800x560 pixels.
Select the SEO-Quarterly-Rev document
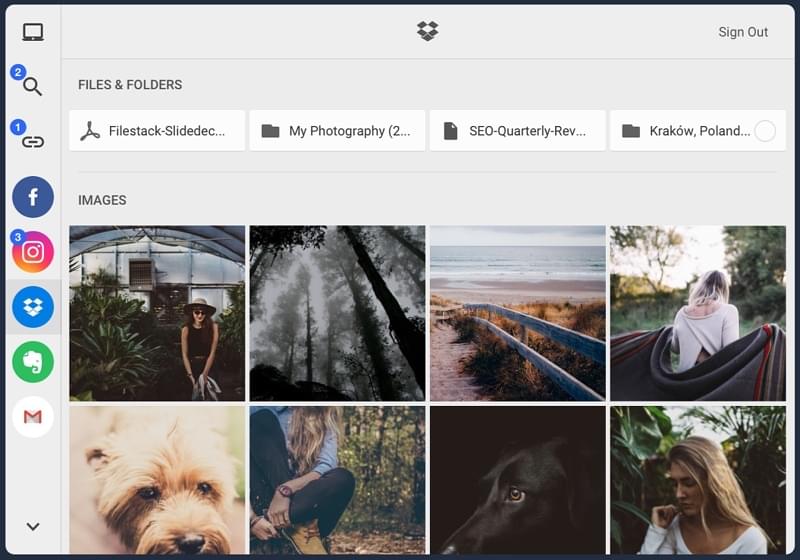pyautogui.click(x=517, y=131)
